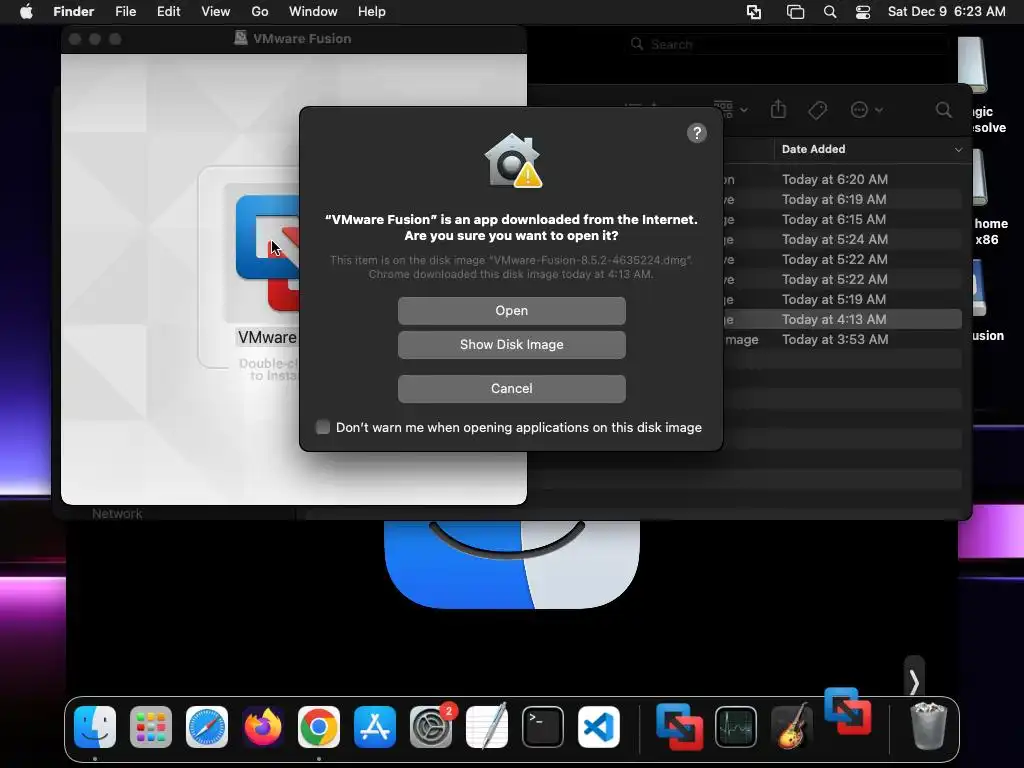The image size is (1024, 768).
Task: Open the App Store from the Dock
Action: pyautogui.click(x=375, y=727)
